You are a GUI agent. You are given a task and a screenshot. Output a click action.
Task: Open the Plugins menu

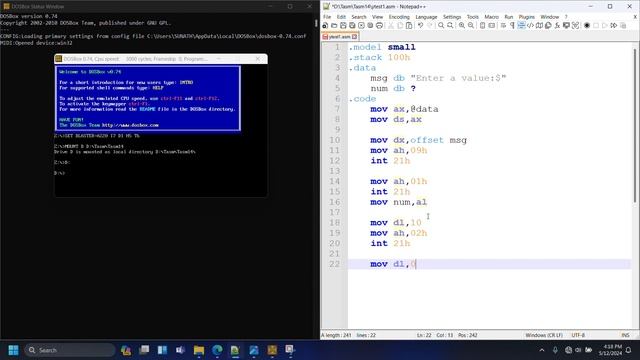(527, 17)
